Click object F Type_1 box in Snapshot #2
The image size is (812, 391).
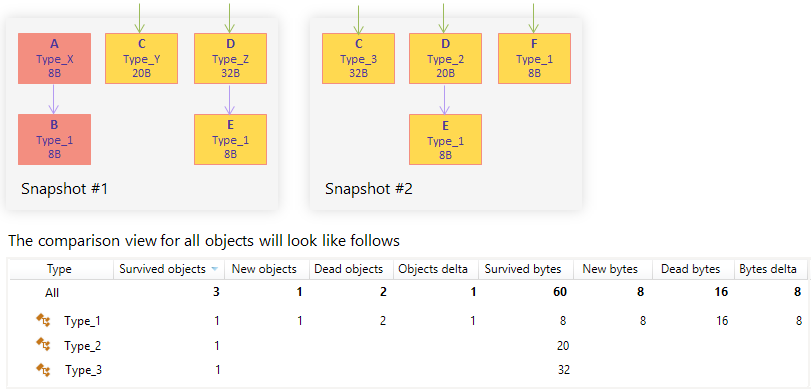pyautogui.click(x=534, y=59)
